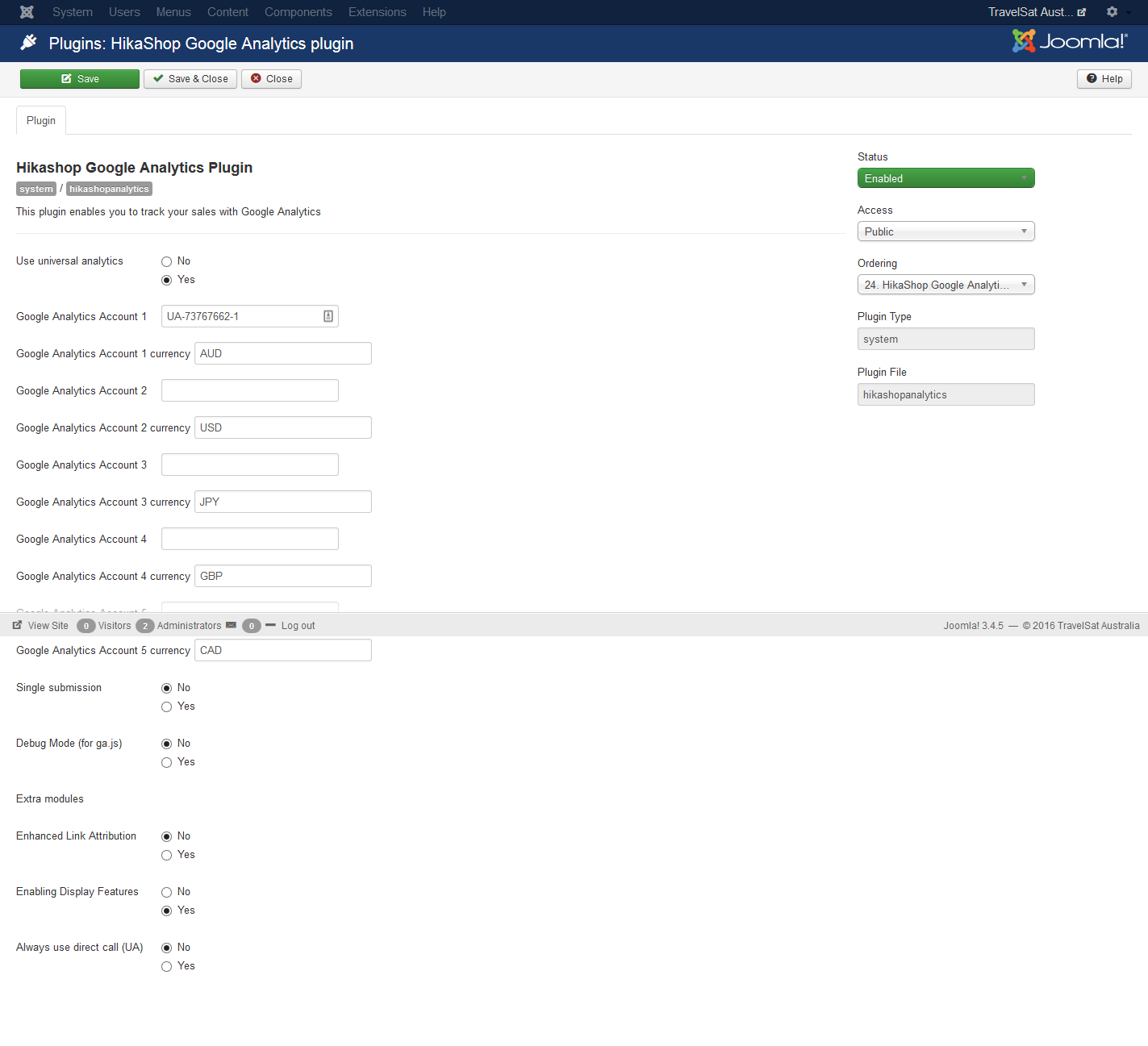Screen dimensions: 1148x1046
Task: Click the Account 1 currency field with AUD
Action: (283, 353)
